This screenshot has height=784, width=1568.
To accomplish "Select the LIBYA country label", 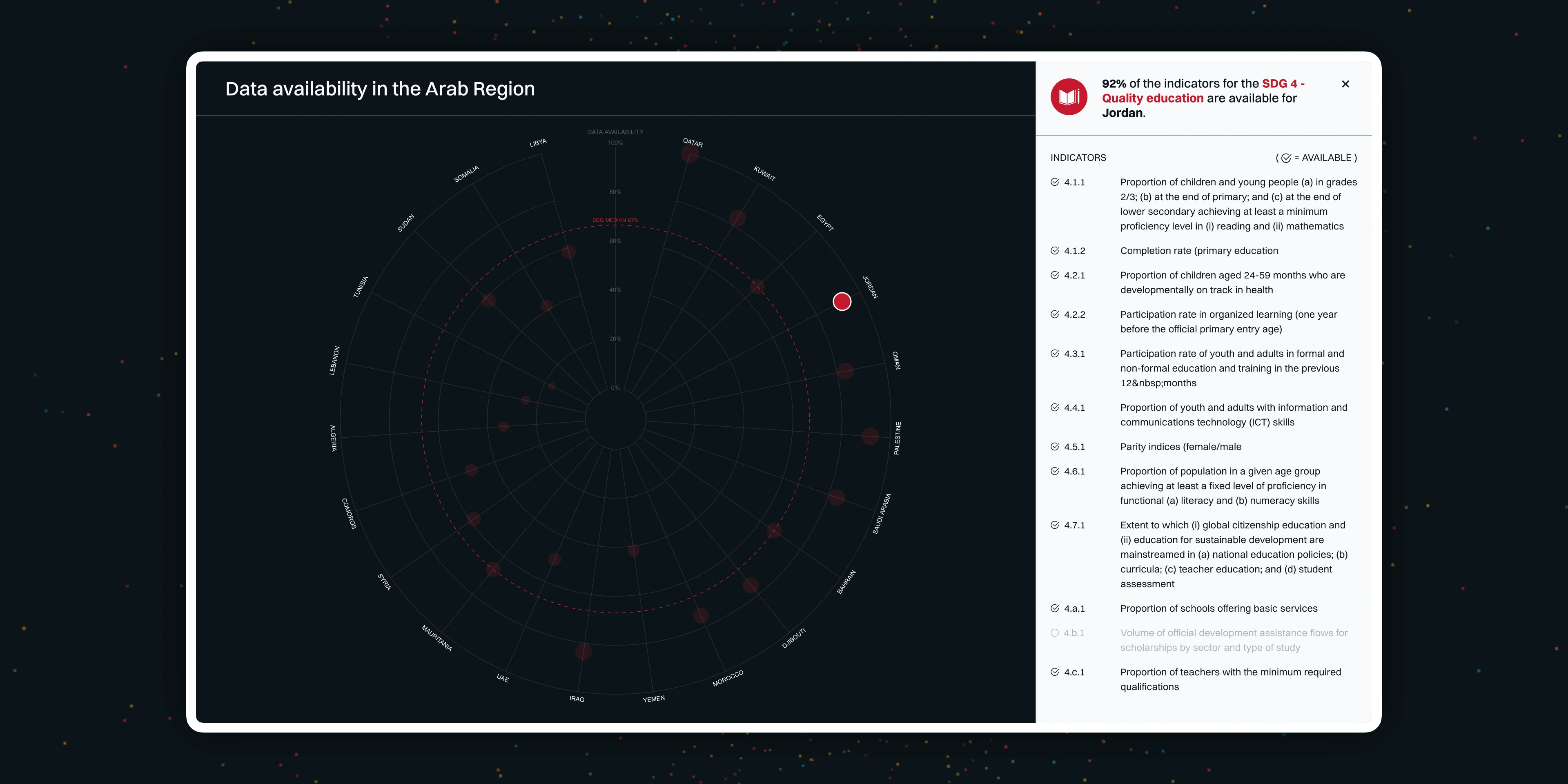I will tap(538, 143).
